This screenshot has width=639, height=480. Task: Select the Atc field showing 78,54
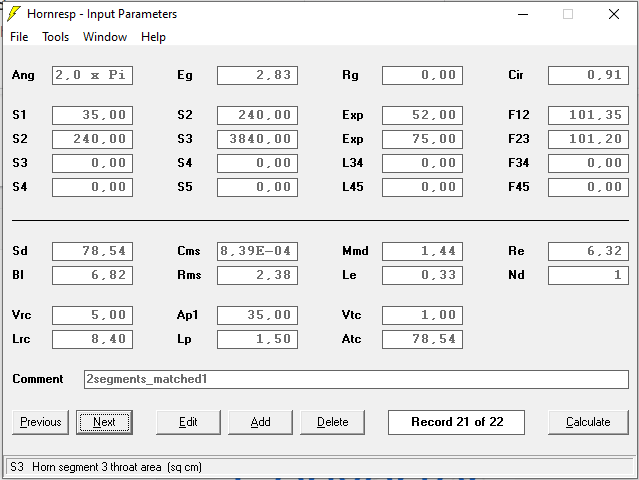pos(422,339)
